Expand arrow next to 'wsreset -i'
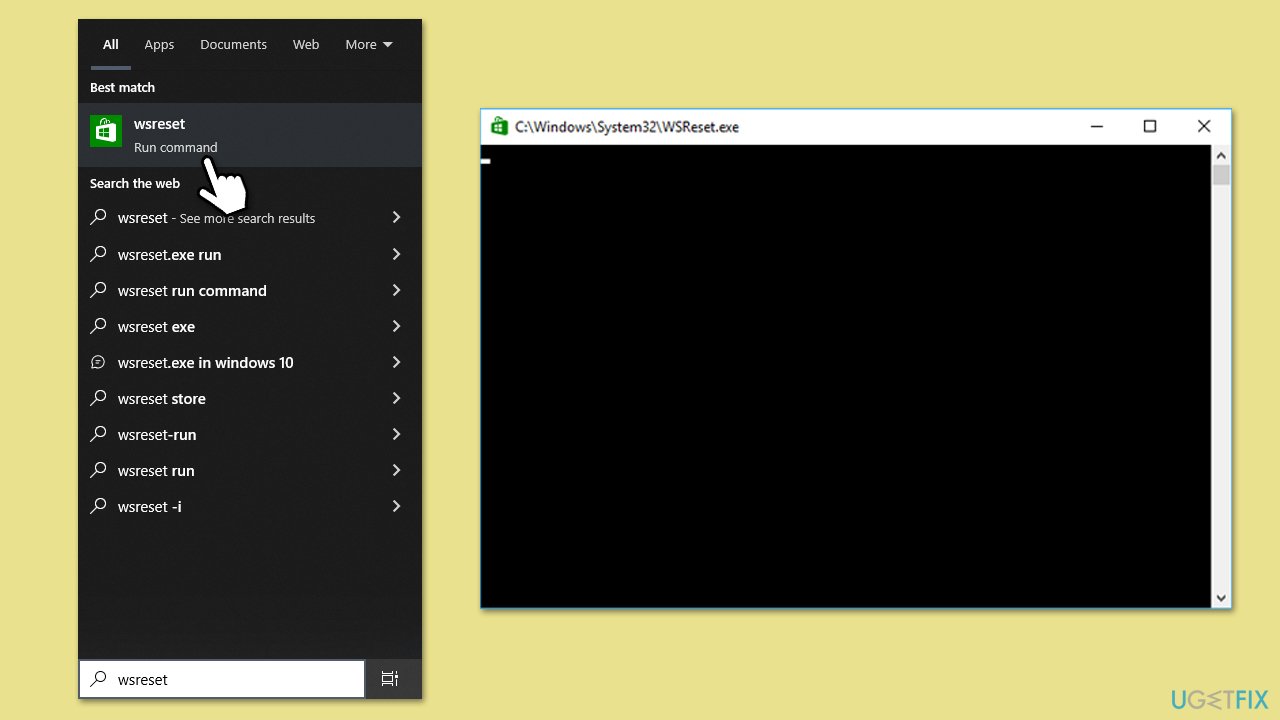 [396, 506]
